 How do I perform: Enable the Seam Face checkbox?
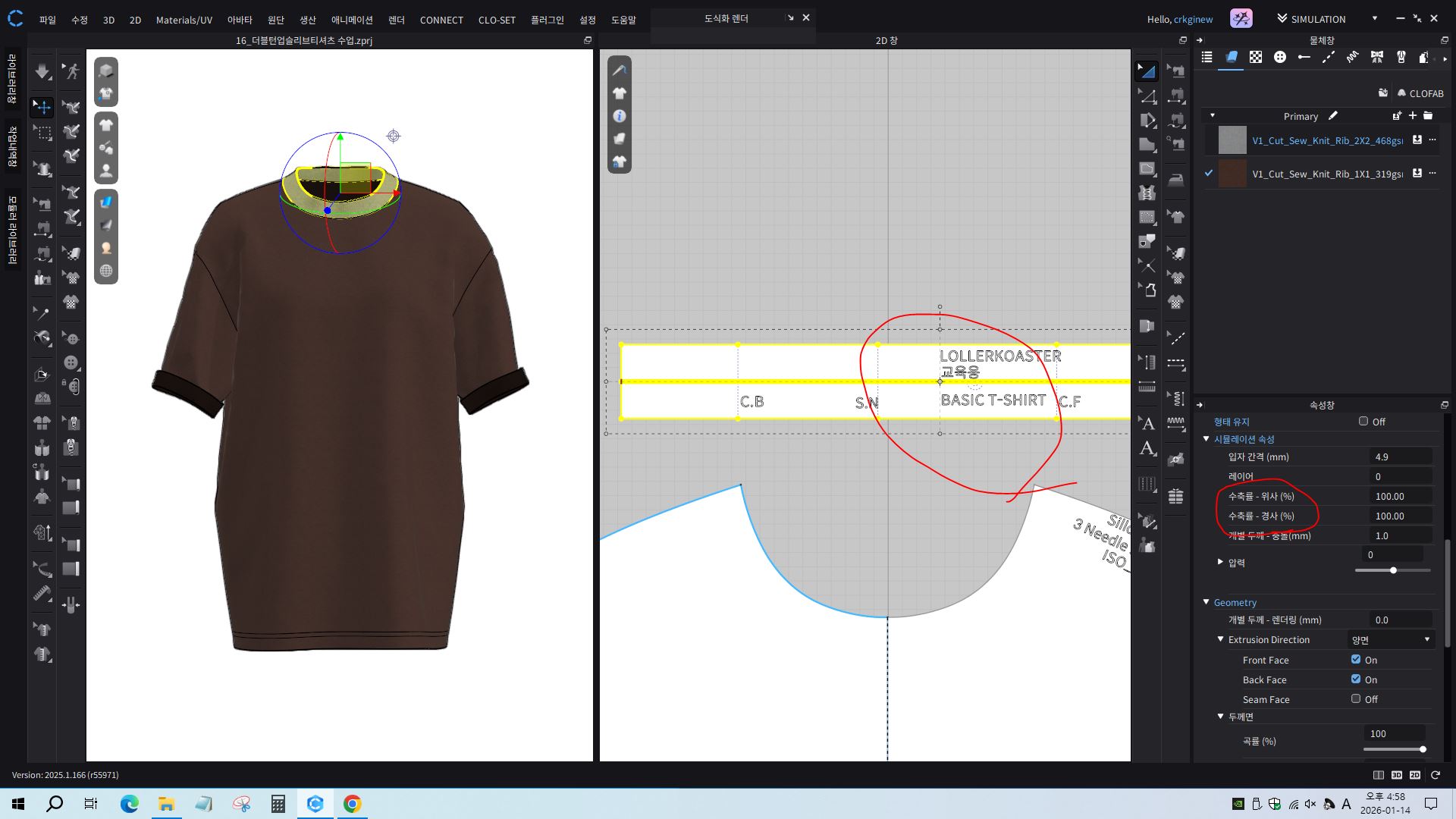point(1355,699)
